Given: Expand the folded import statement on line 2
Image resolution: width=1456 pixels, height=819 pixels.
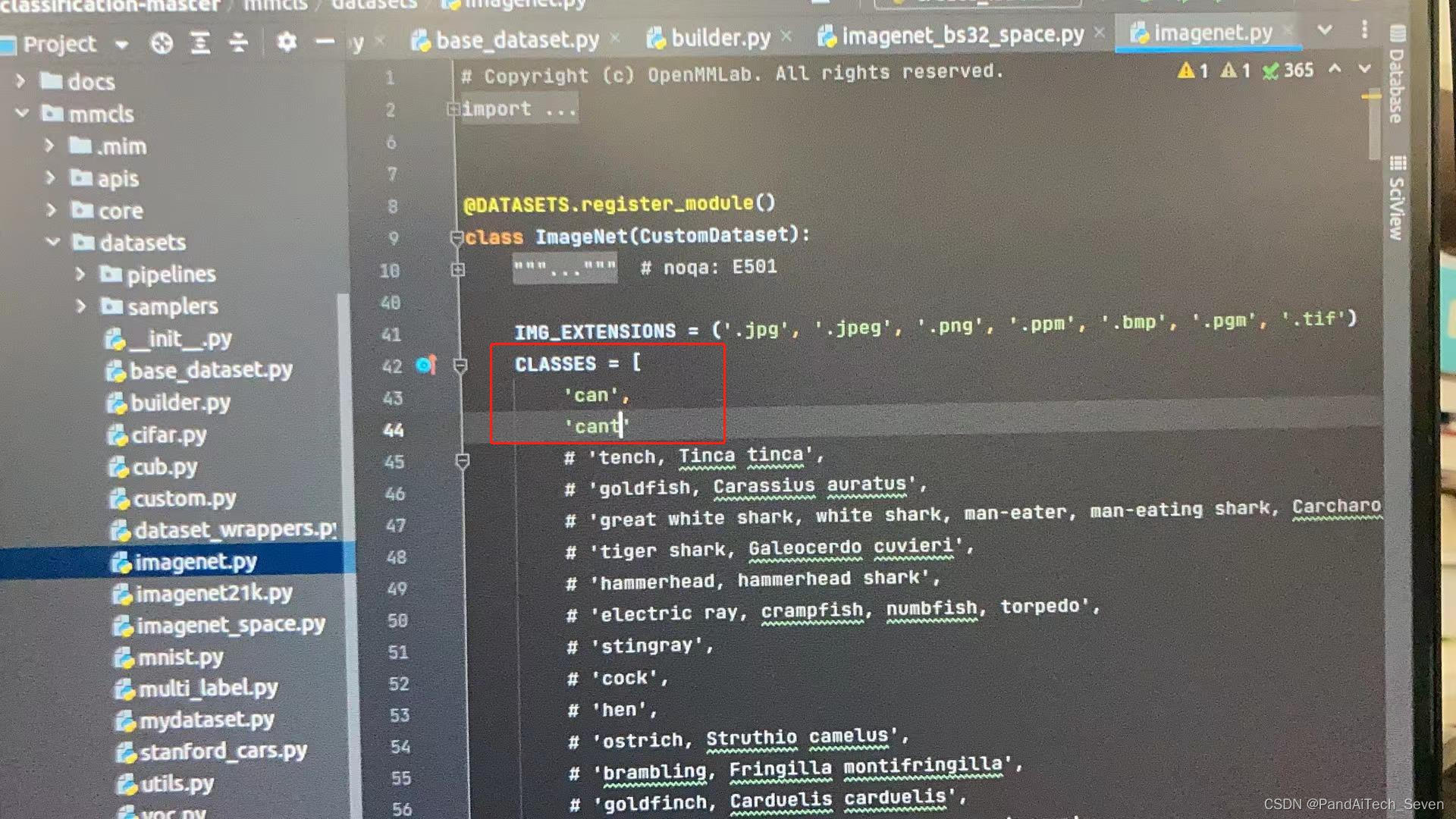Looking at the screenshot, I should 456,108.
